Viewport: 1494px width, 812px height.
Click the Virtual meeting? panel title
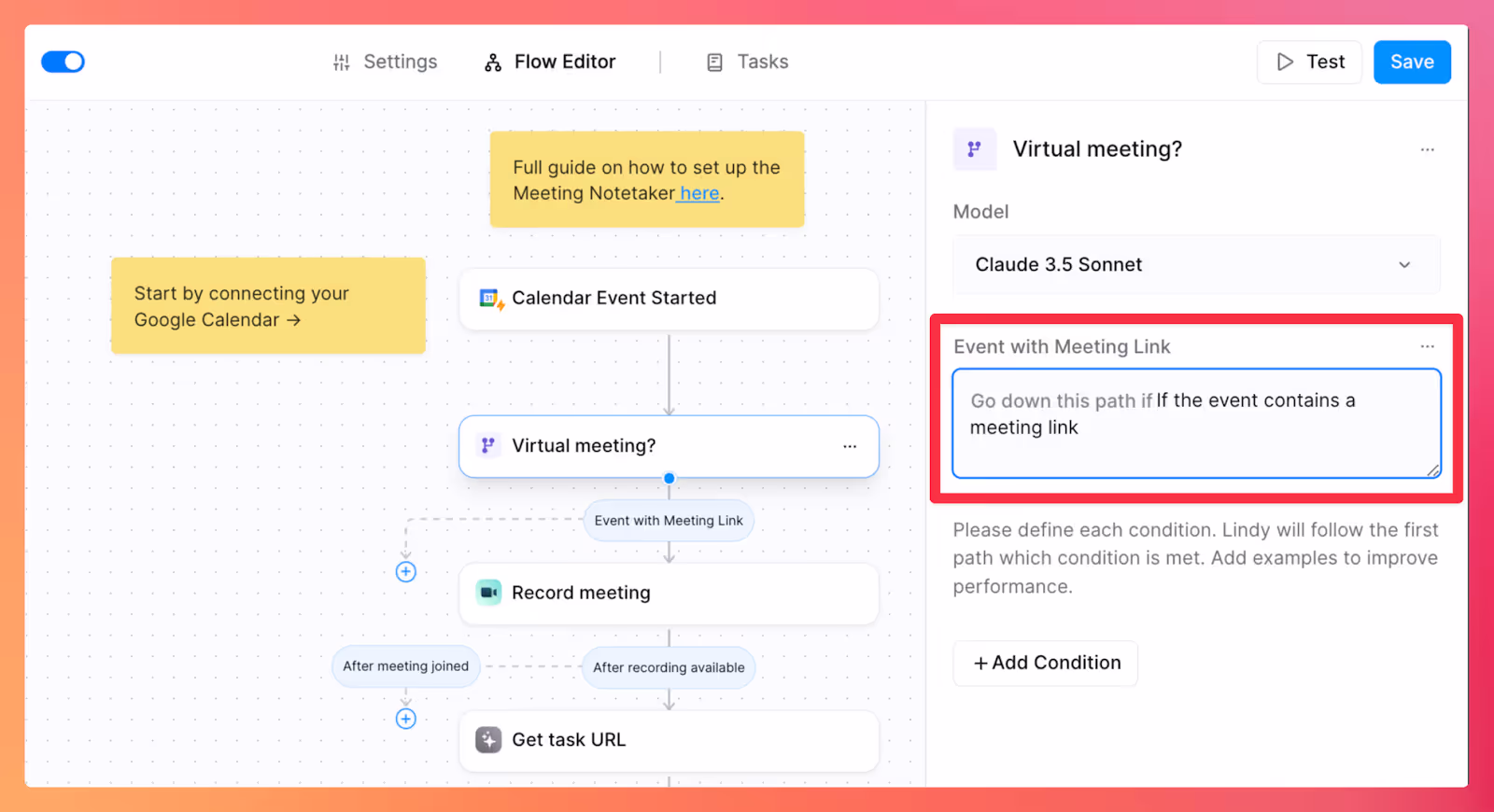click(x=1097, y=149)
